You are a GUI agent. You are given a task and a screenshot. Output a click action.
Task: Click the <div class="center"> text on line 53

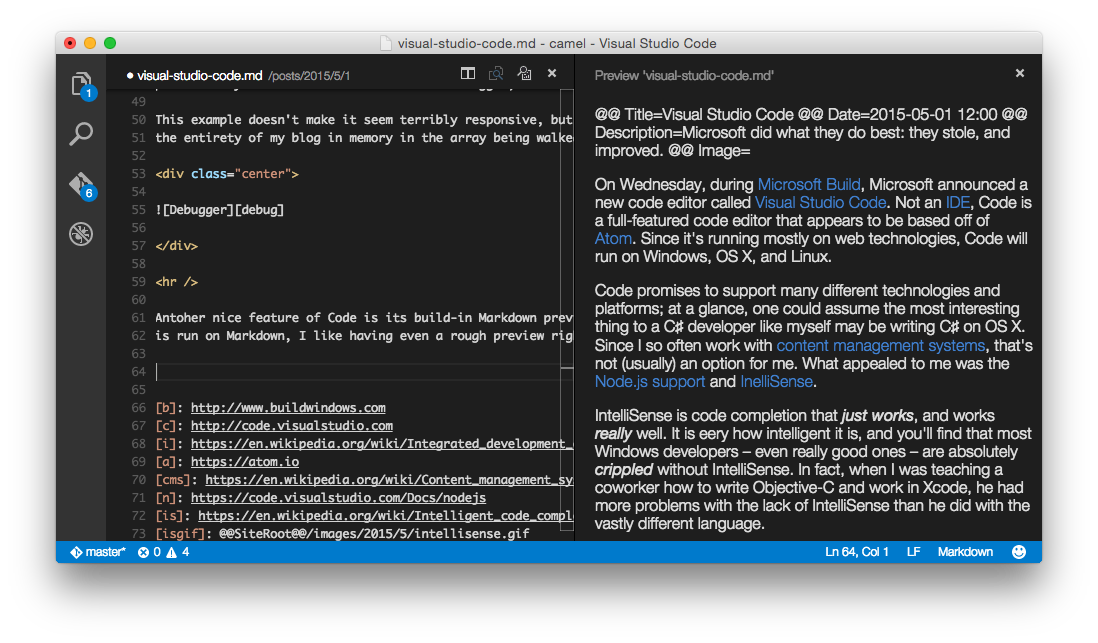pos(227,174)
